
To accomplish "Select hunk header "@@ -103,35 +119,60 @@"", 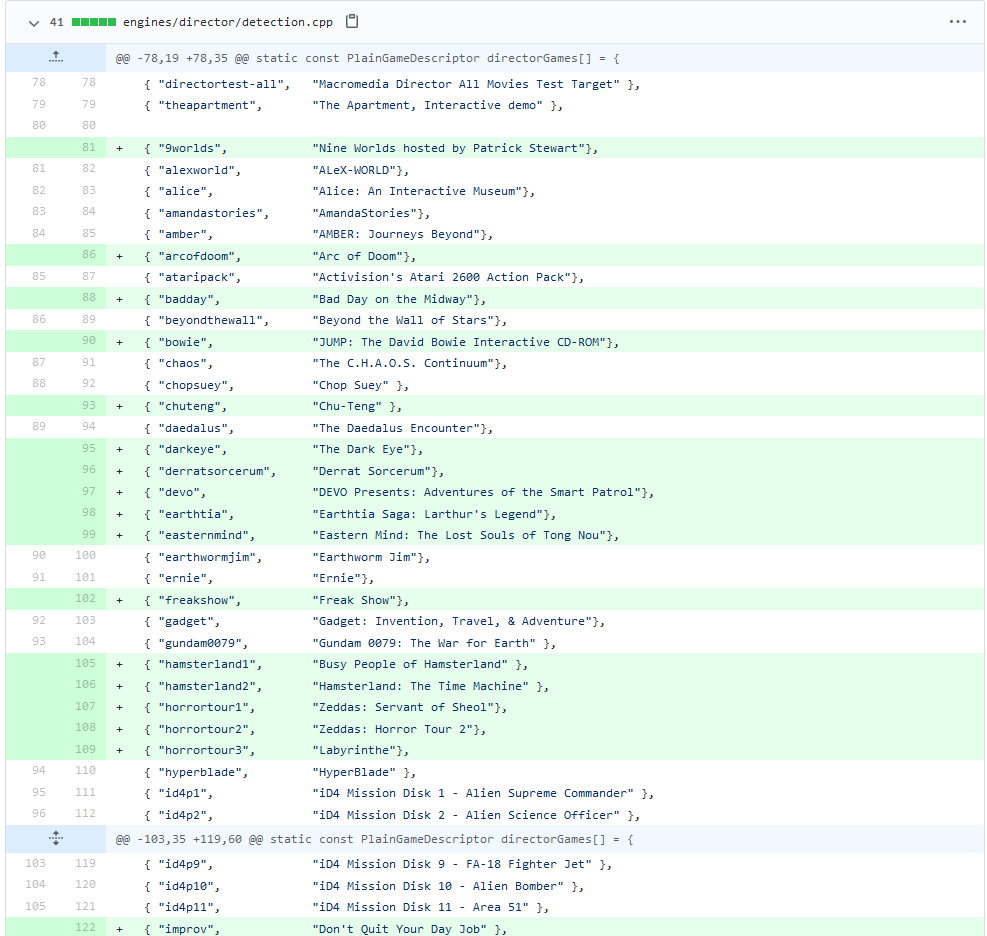I will pos(189,839).
